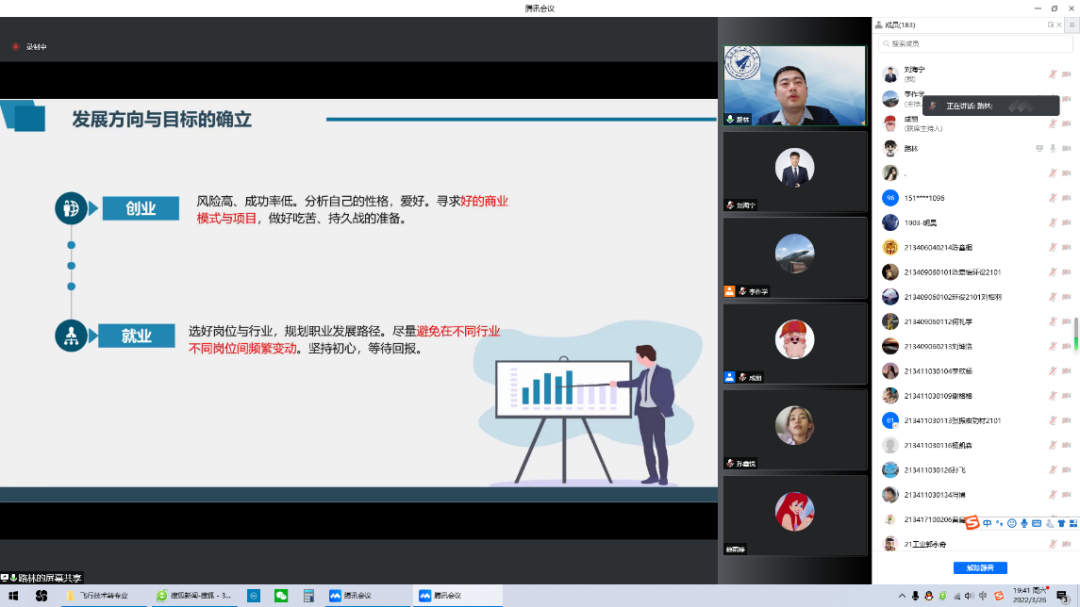Open the members panel hamburger menu
The width and height of the screenshot is (1080, 607).
pos(1071,25)
